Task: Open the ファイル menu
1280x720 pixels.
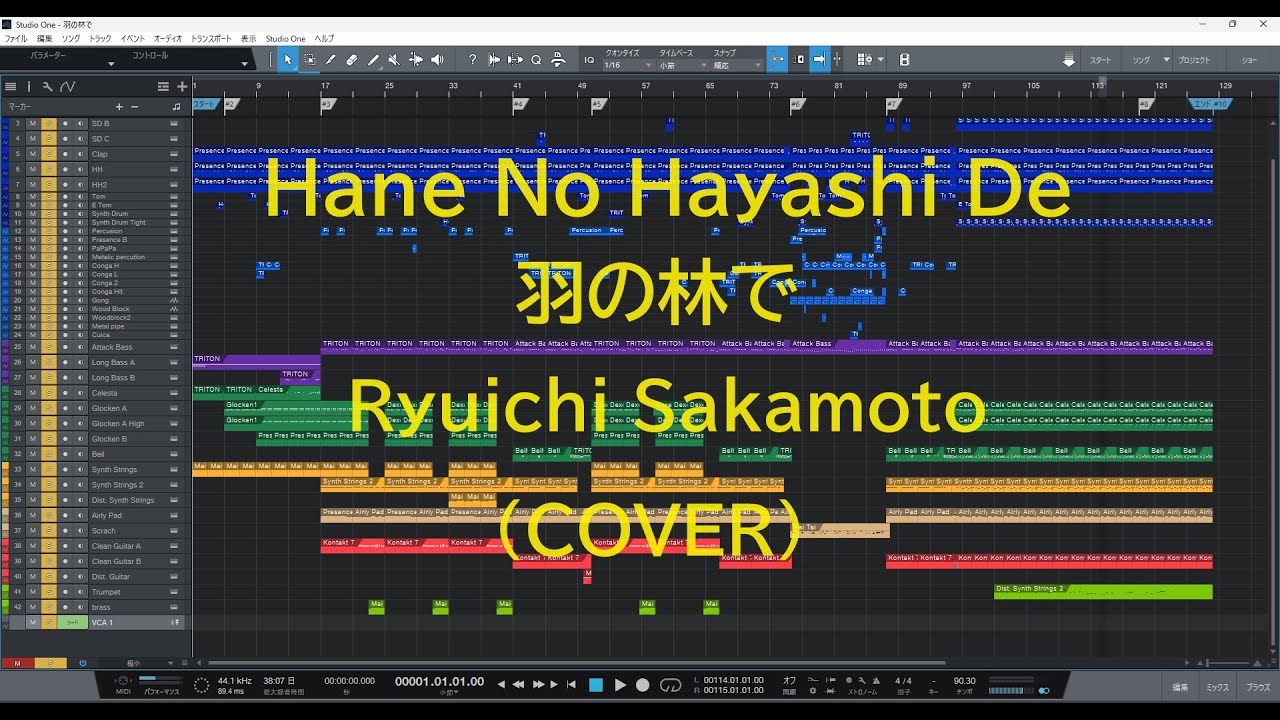Action: coord(16,38)
